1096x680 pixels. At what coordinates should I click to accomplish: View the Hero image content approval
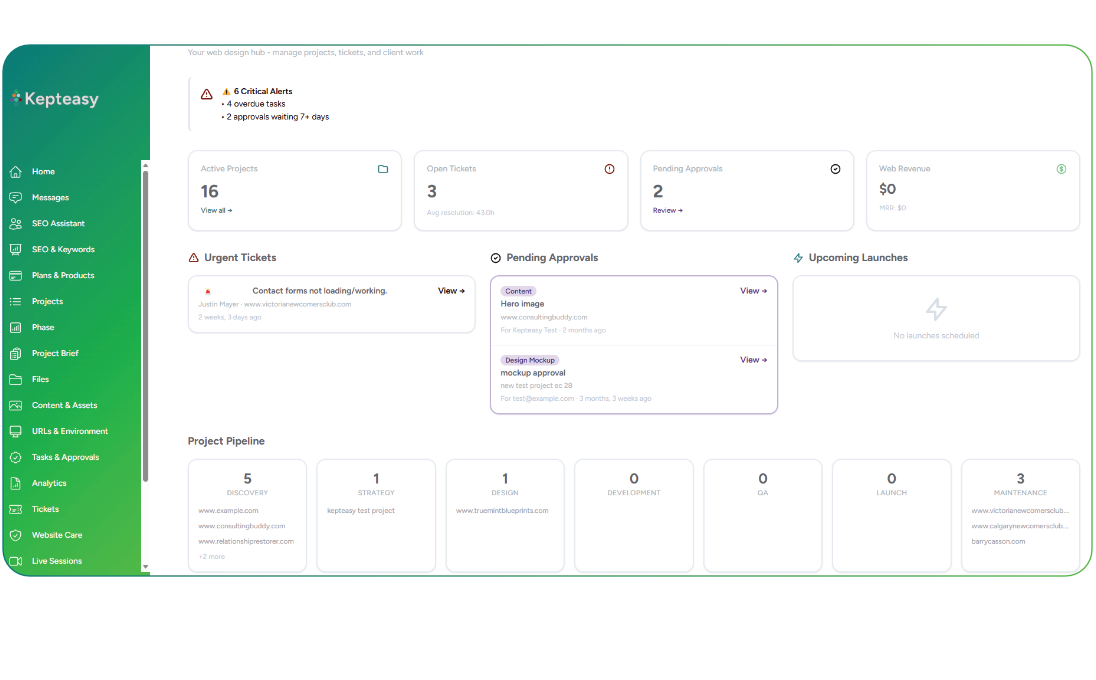click(754, 291)
